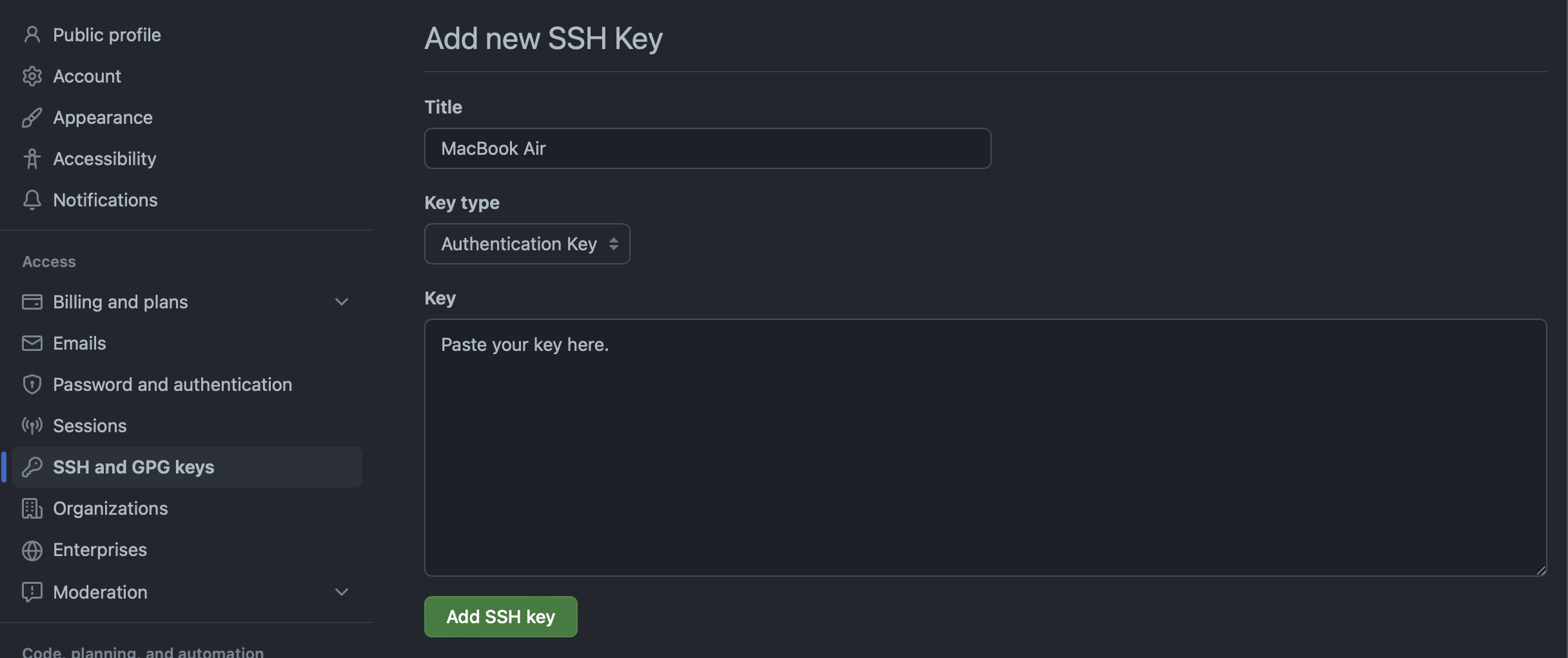The height and width of the screenshot is (658, 1568).
Task: Expand the Moderation section
Action: 342,592
